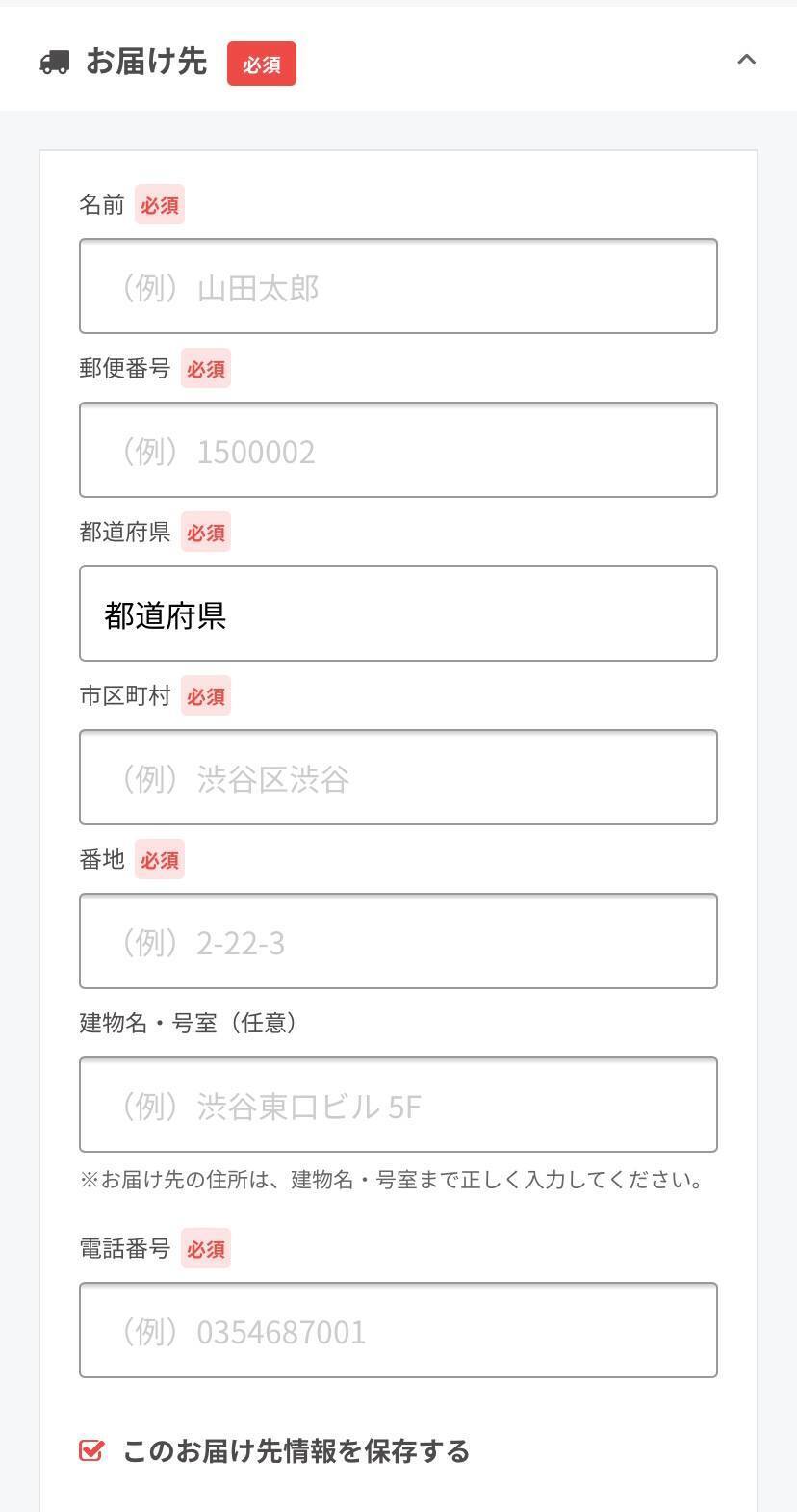
Task: Click the delivery truck icon in header
Action: click(x=55, y=63)
